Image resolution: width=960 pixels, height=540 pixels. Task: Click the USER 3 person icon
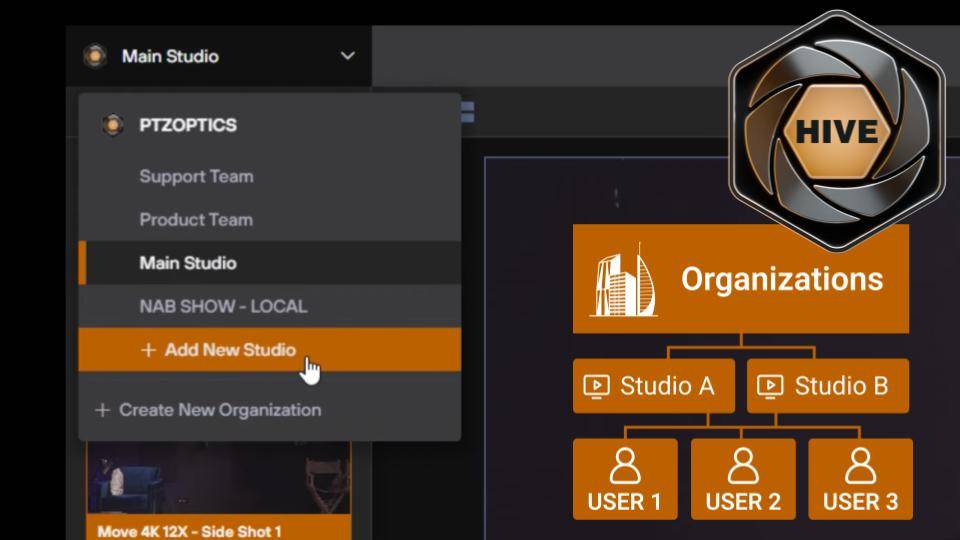tap(861, 467)
